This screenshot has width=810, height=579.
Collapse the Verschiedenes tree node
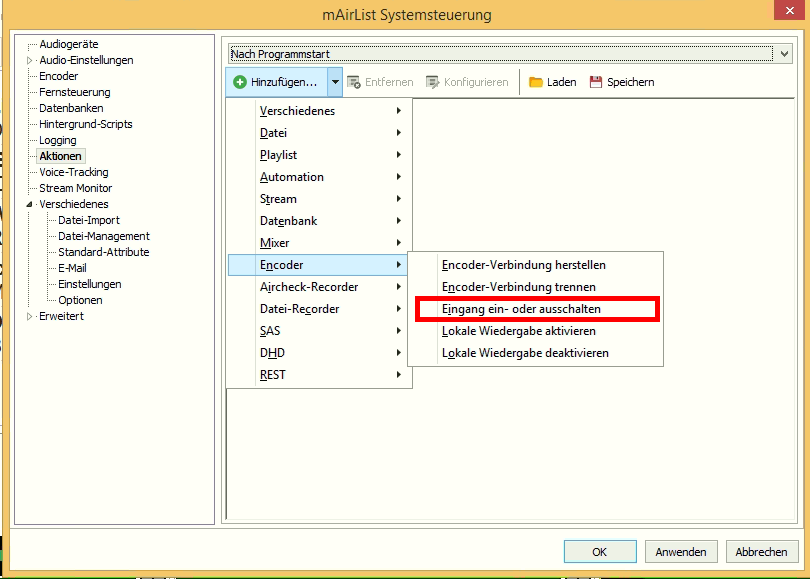pos(29,205)
